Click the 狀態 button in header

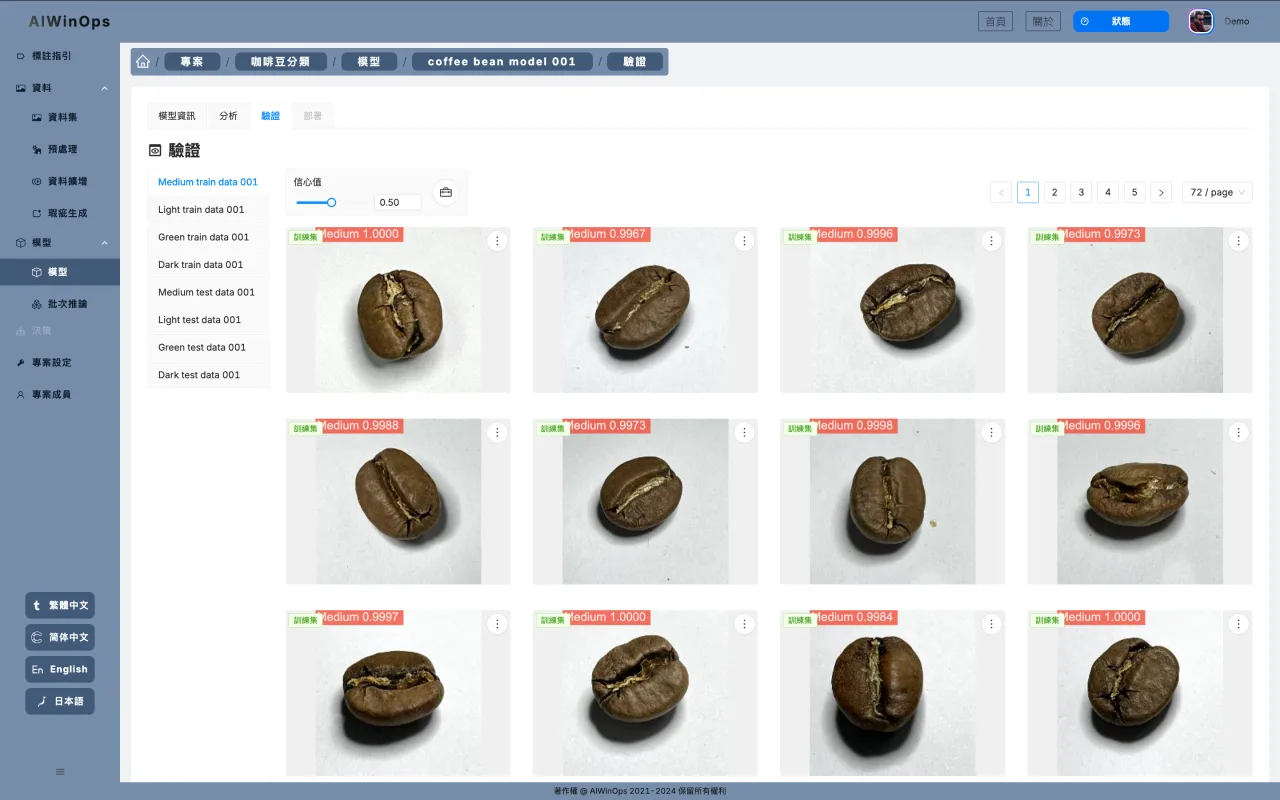pos(1121,21)
